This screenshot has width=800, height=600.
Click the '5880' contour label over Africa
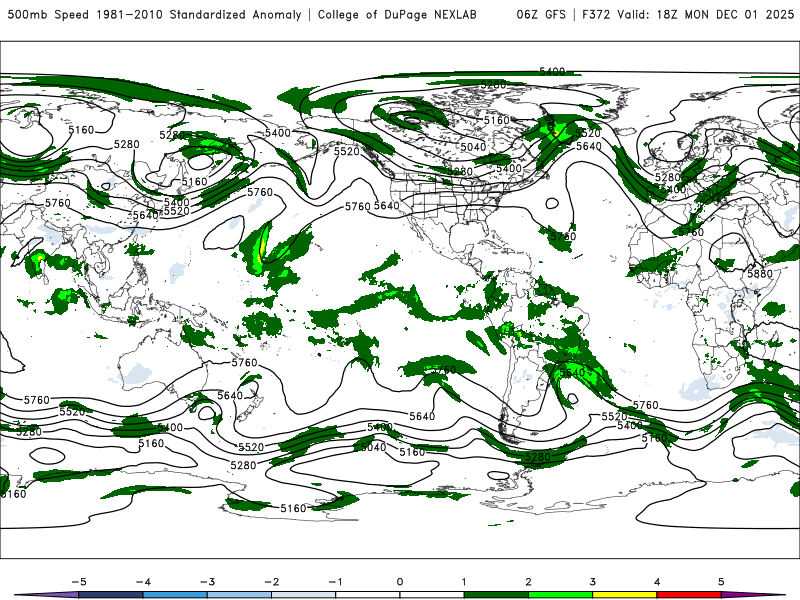coord(760,273)
